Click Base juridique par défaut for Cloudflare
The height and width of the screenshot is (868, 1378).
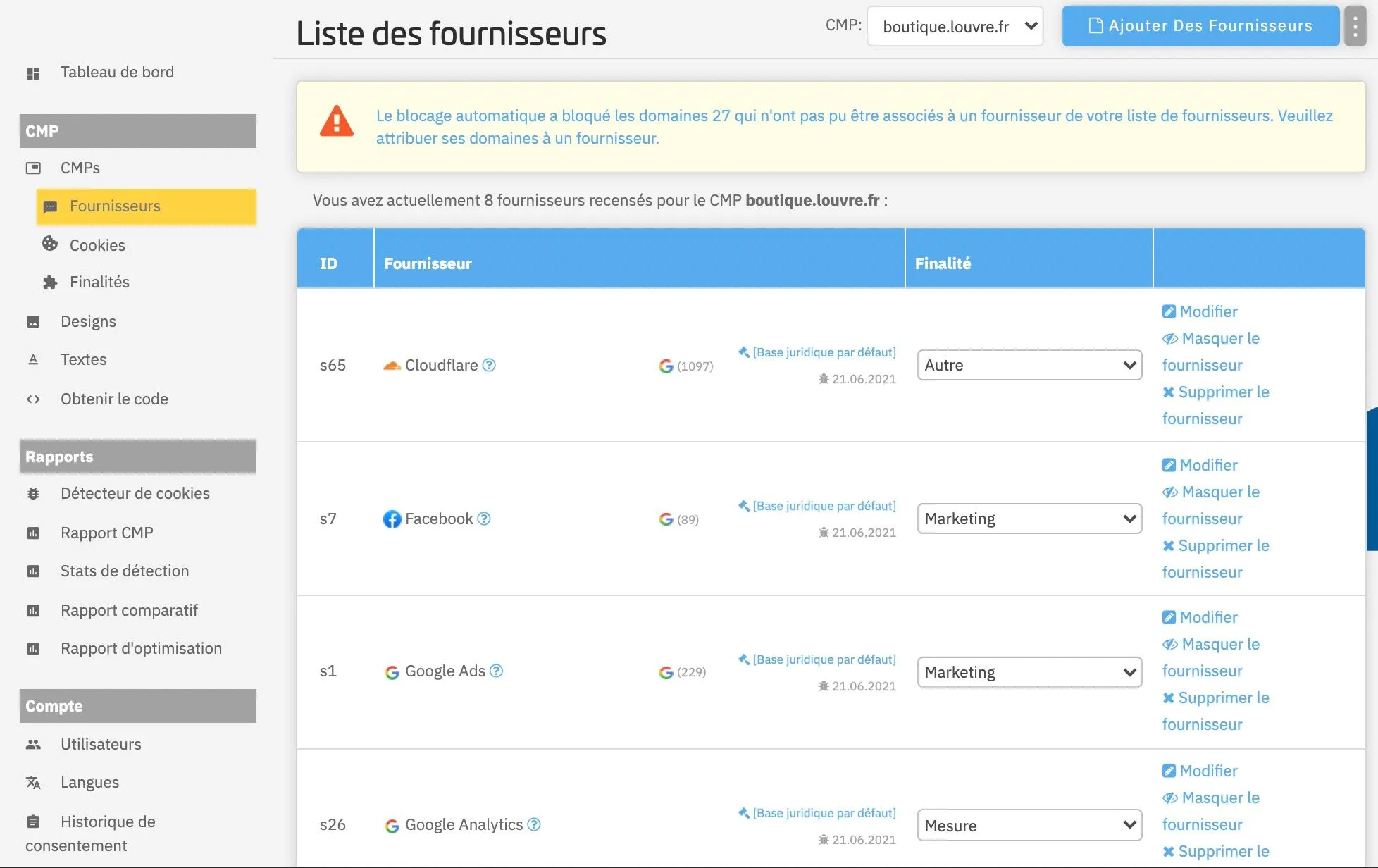[x=817, y=352]
